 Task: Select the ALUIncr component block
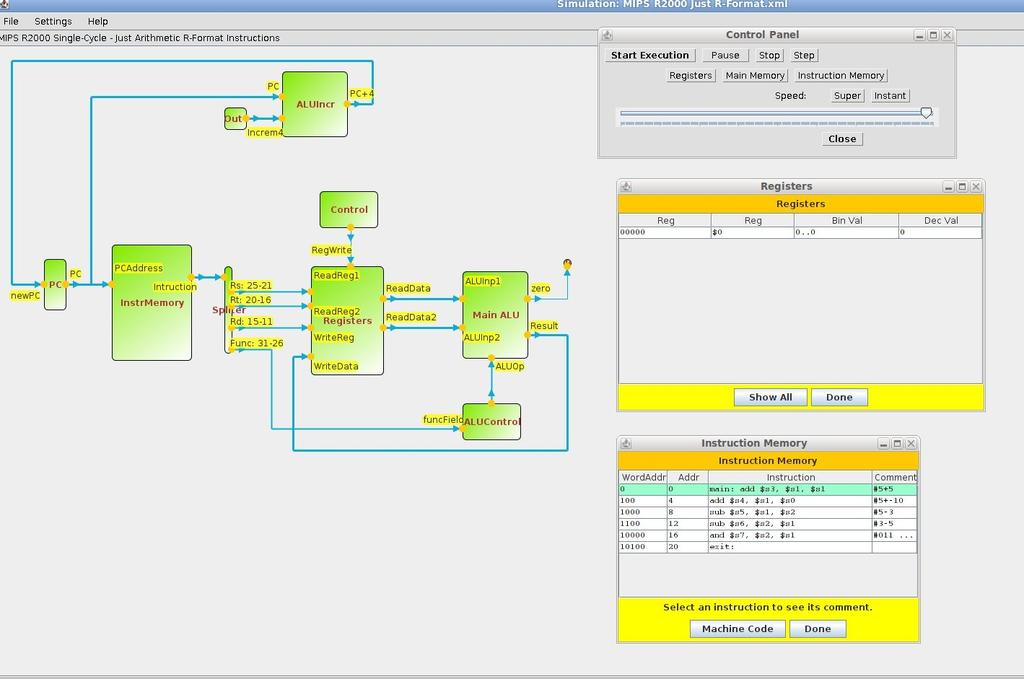coord(315,104)
